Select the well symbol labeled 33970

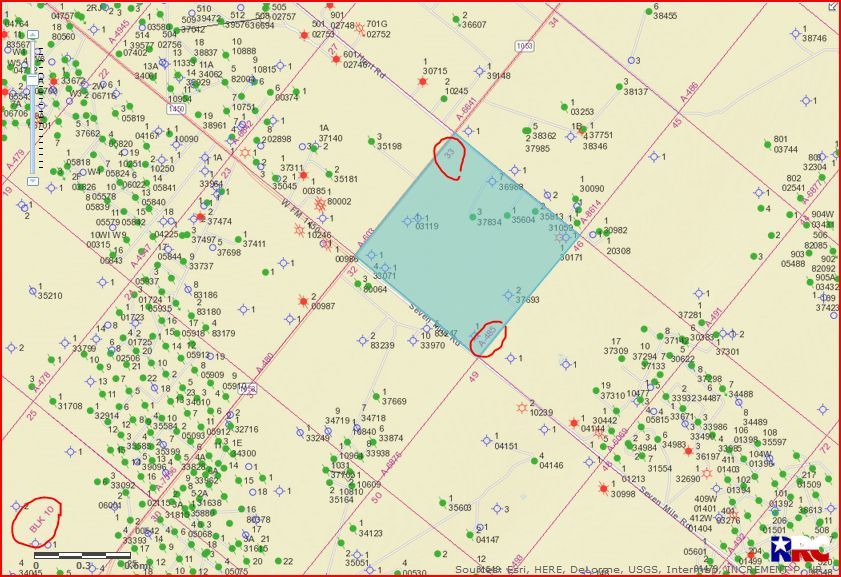pos(412,341)
